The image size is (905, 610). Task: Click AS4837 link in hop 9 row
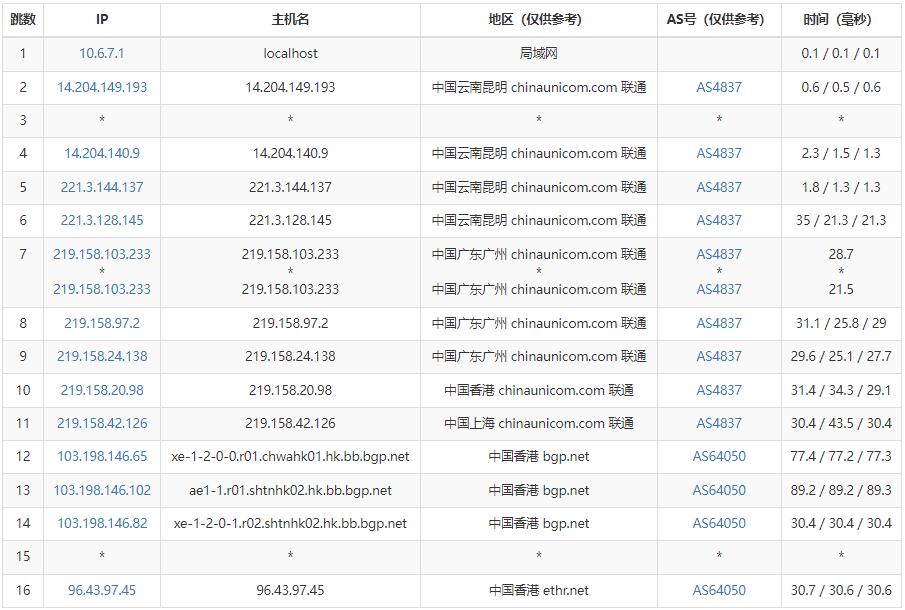pyautogui.click(x=719, y=356)
